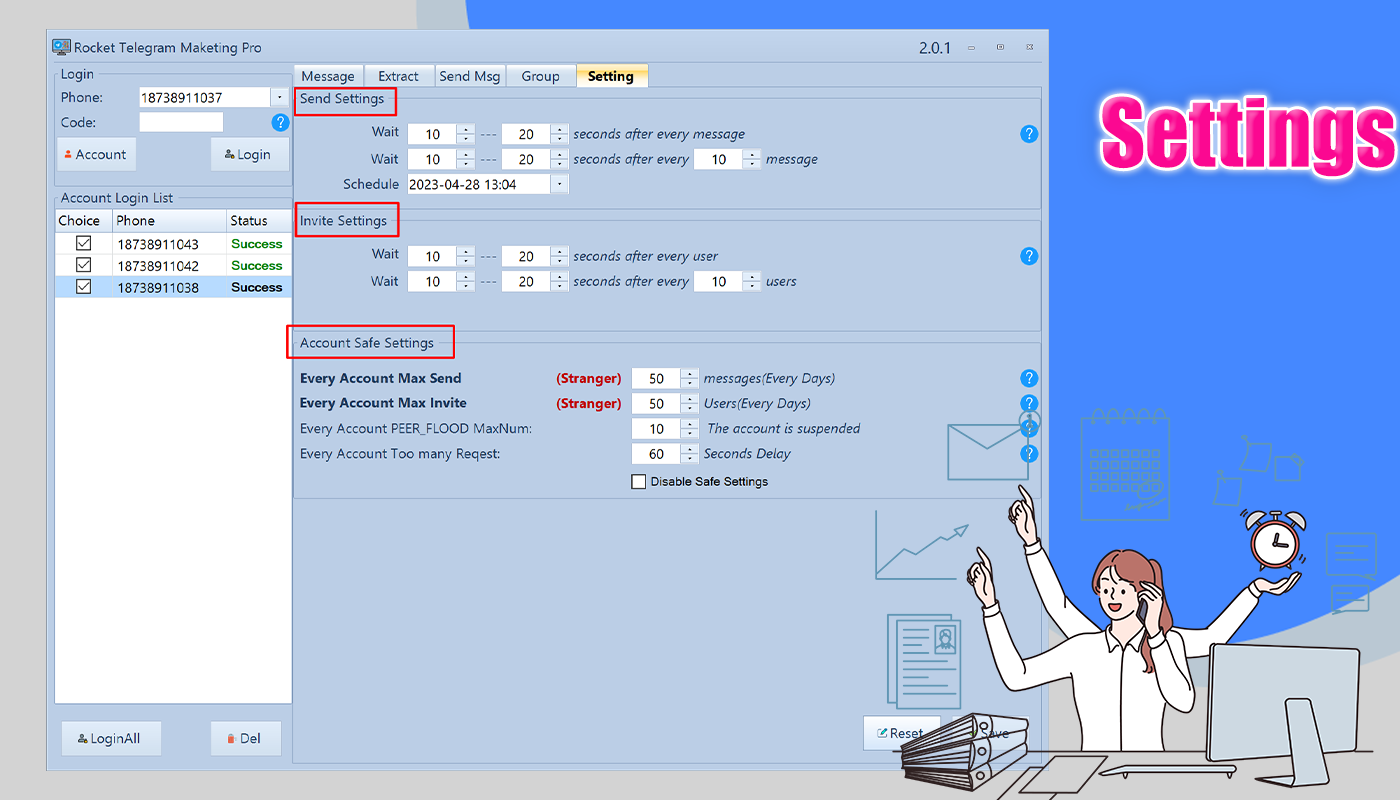Click help icon next to Max Invite users
Viewport: 1400px width, 800px height.
click(x=1029, y=403)
